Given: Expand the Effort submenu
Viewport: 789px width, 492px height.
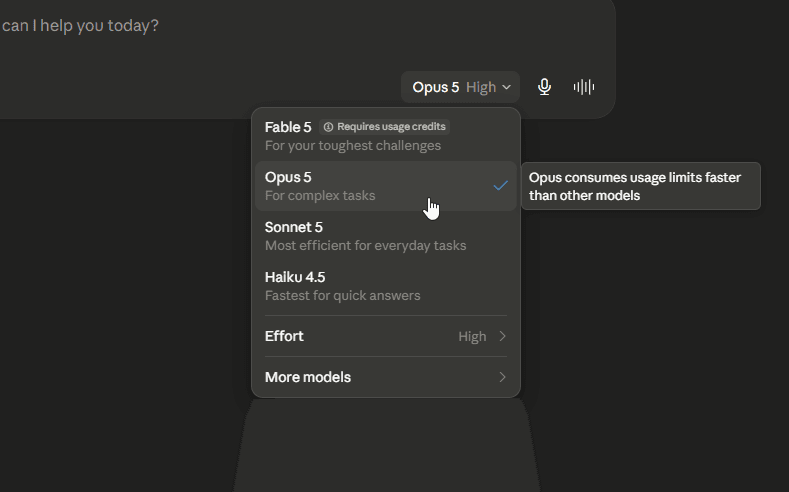Looking at the screenshot, I should pos(386,336).
